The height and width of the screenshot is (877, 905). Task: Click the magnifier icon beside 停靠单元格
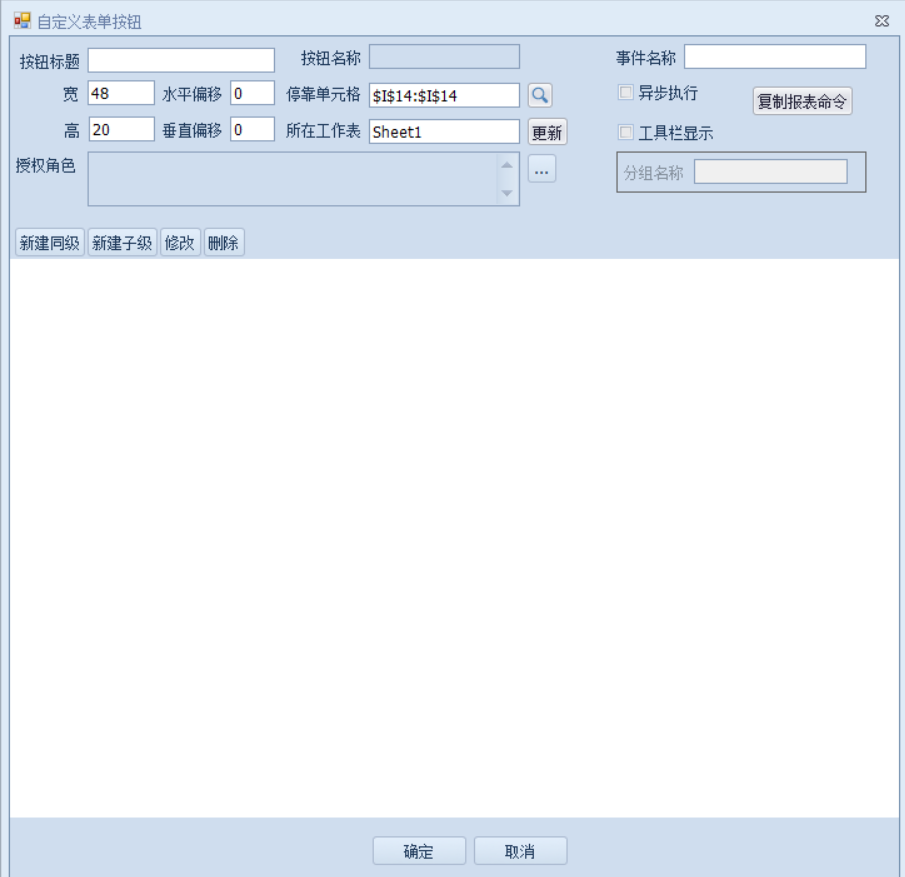[x=540, y=95]
